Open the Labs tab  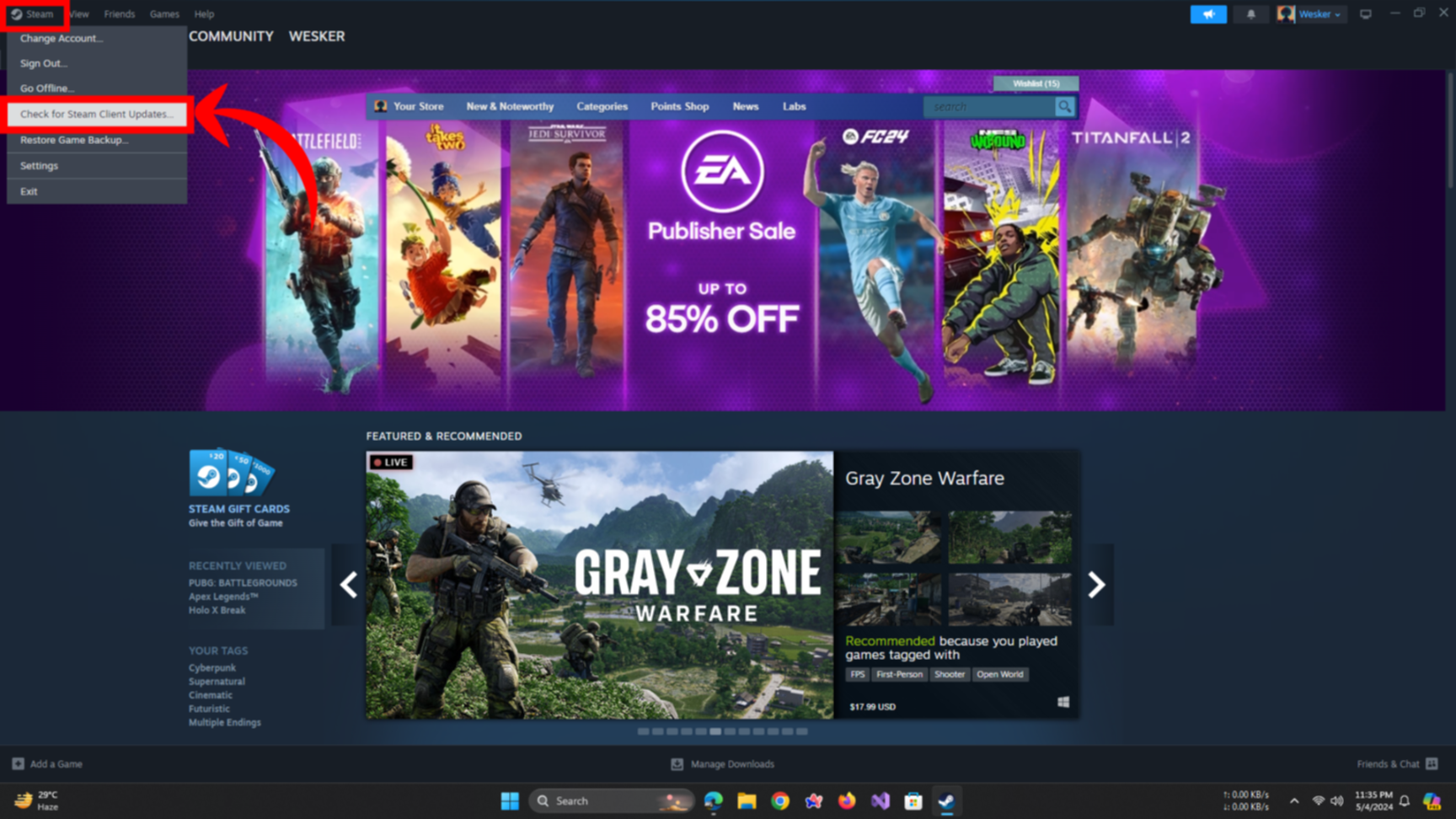794,107
